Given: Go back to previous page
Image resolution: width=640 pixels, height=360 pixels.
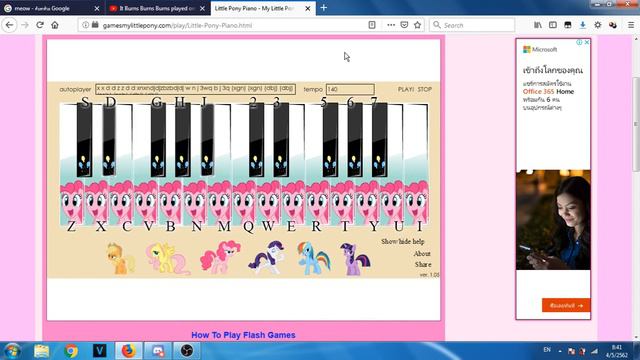Looking at the screenshot, I should point(9,25).
